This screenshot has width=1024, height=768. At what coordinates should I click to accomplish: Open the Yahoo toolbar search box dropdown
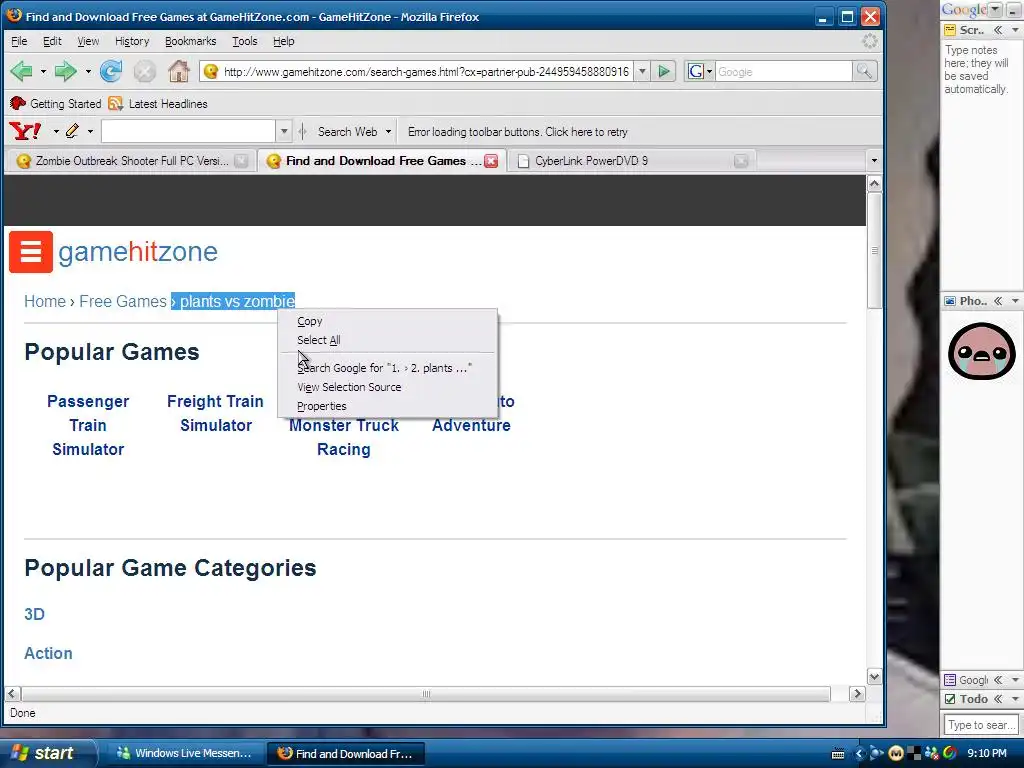coord(284,131)
